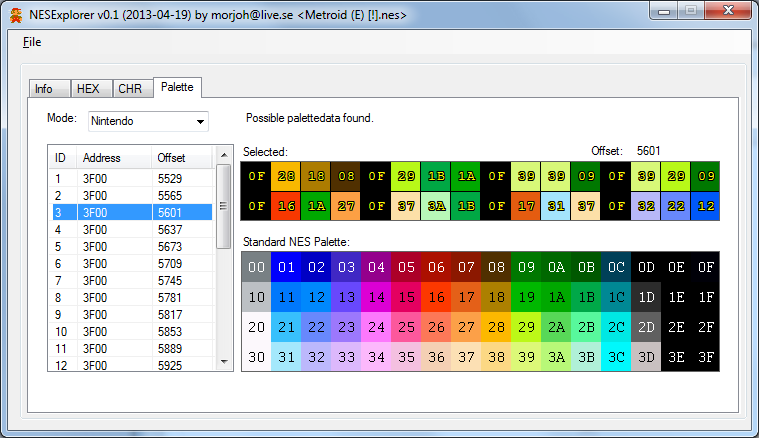Screen dimensions: 759x438
Task: Click selected swatch 27 in the bottom row
Action: 346,206
